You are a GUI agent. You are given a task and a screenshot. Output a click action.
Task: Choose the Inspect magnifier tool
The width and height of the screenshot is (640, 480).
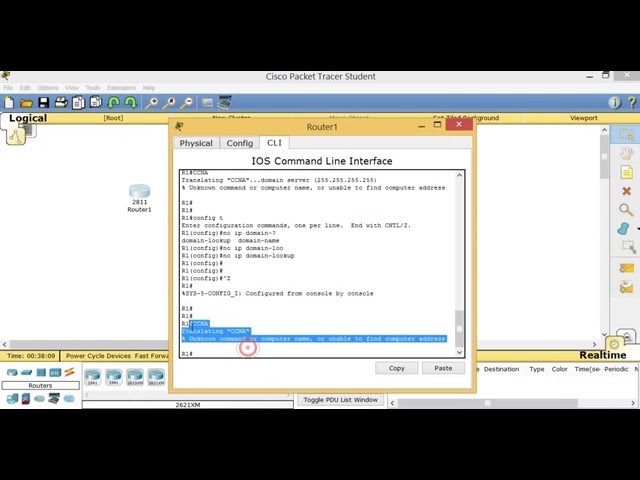[626, 210]
